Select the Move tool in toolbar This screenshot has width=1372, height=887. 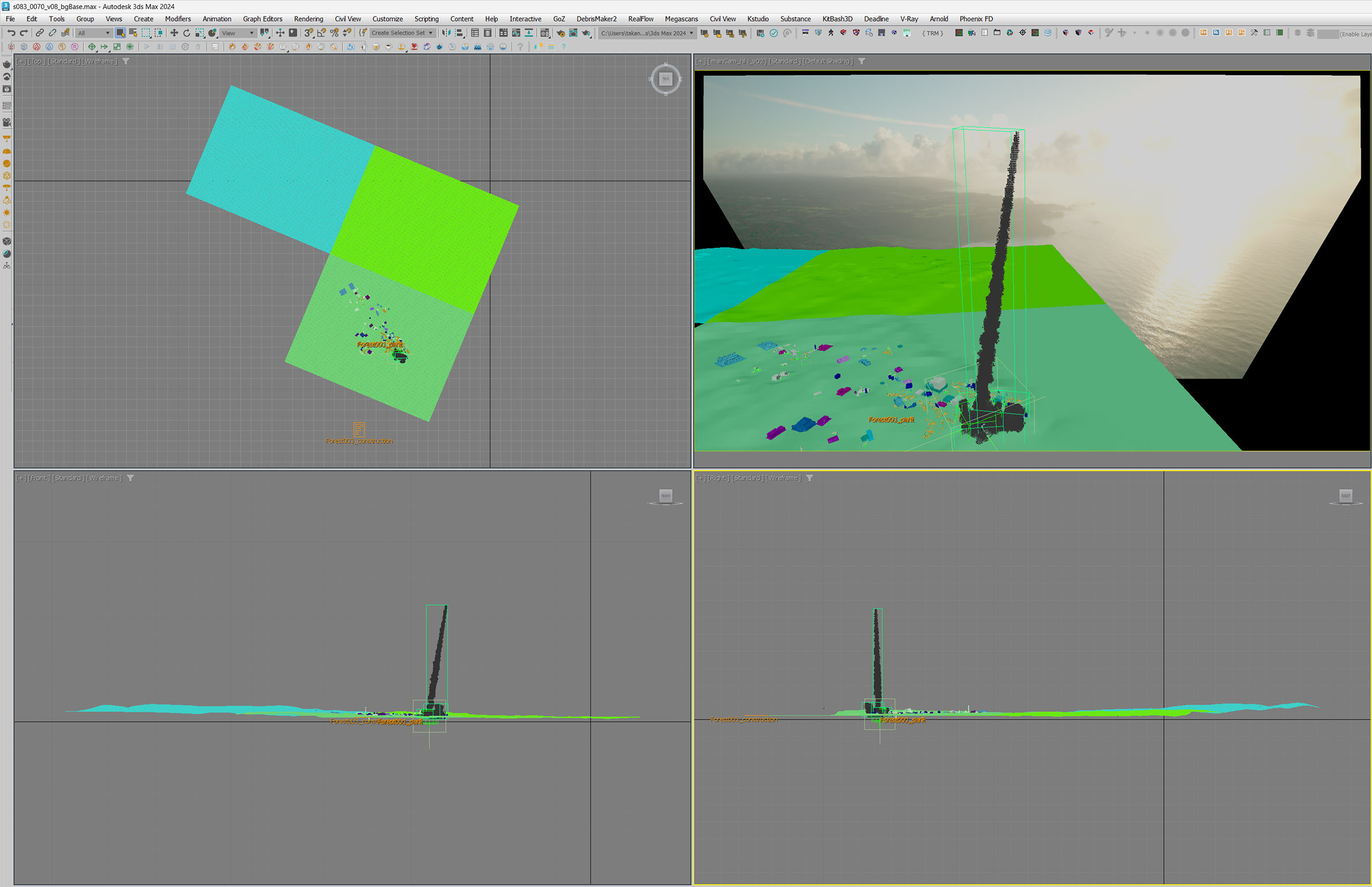(174, 33)
